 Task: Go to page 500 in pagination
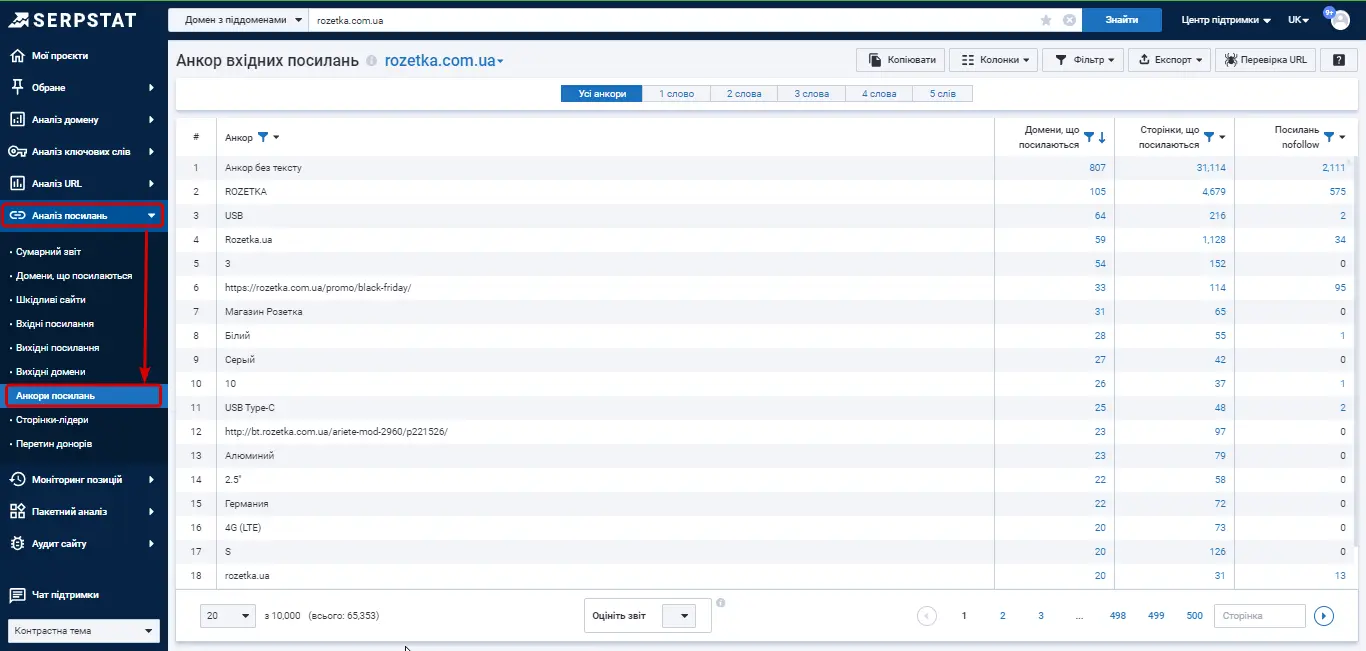point(1194,616)
